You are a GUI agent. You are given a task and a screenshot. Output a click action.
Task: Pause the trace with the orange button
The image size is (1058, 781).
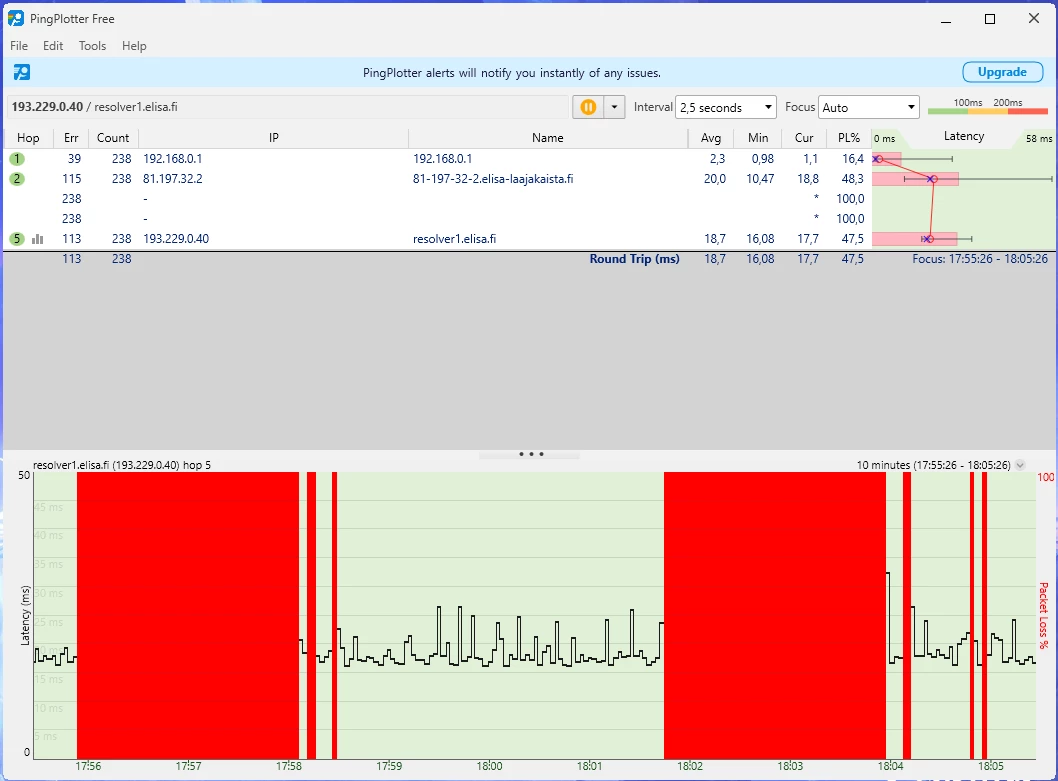(x=588, y=107)
